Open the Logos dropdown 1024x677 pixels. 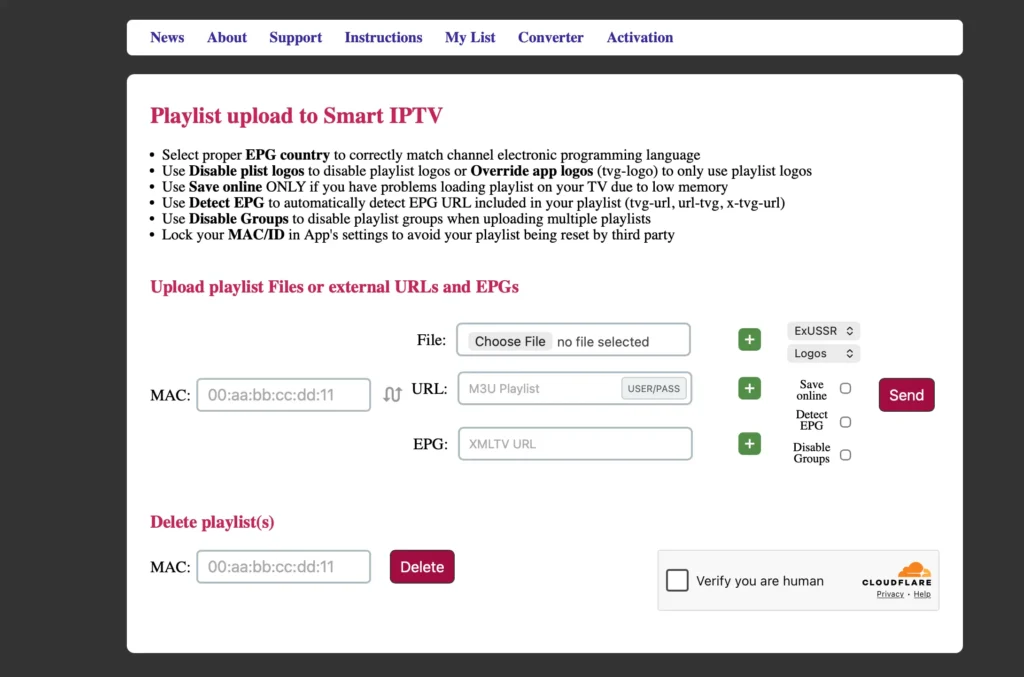(x=823, y=353)
